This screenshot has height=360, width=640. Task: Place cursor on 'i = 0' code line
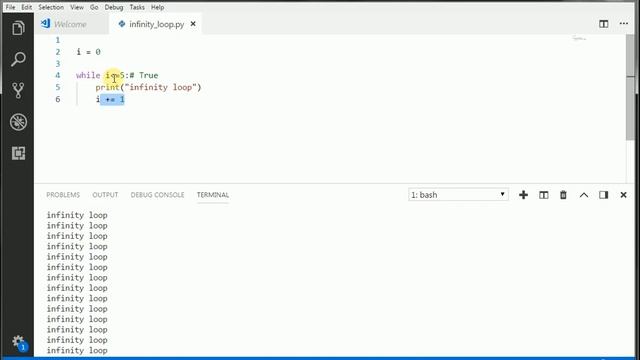pyautogui.click(x=89, y=52)
